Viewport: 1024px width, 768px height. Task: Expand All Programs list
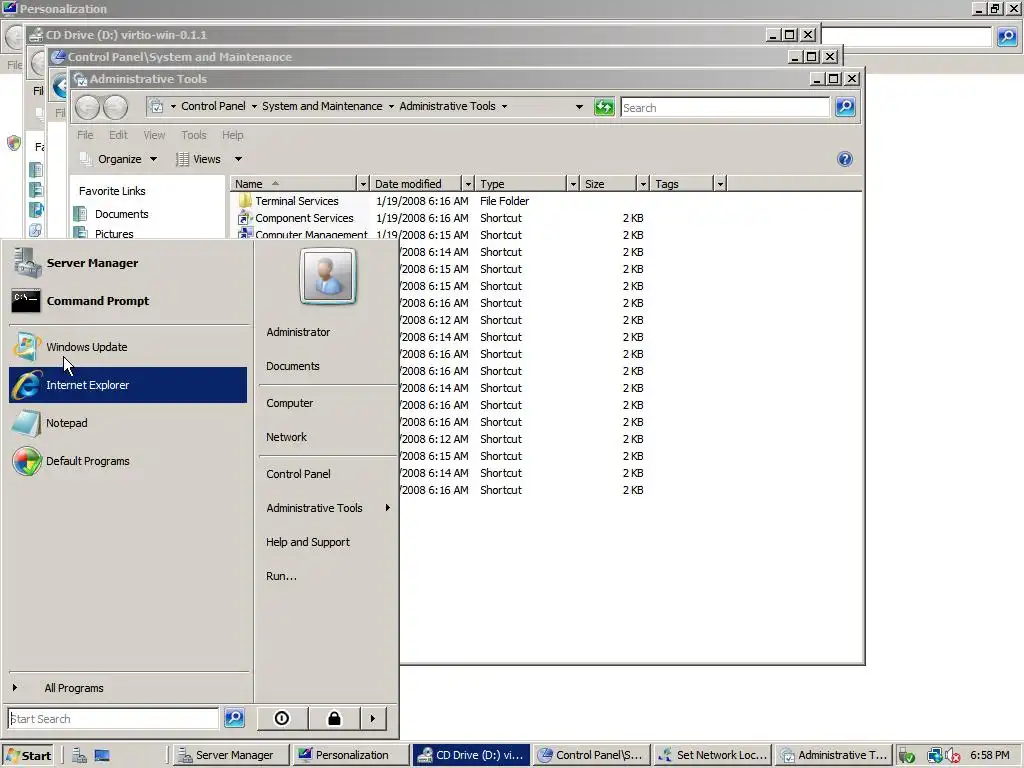point(74,688)
